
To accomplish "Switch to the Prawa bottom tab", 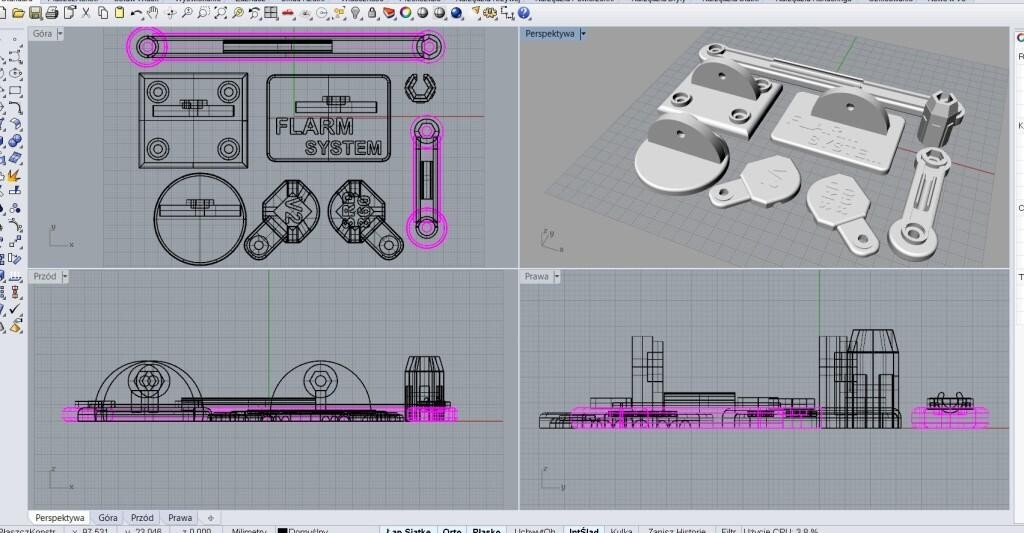I will tap(180, 517).
